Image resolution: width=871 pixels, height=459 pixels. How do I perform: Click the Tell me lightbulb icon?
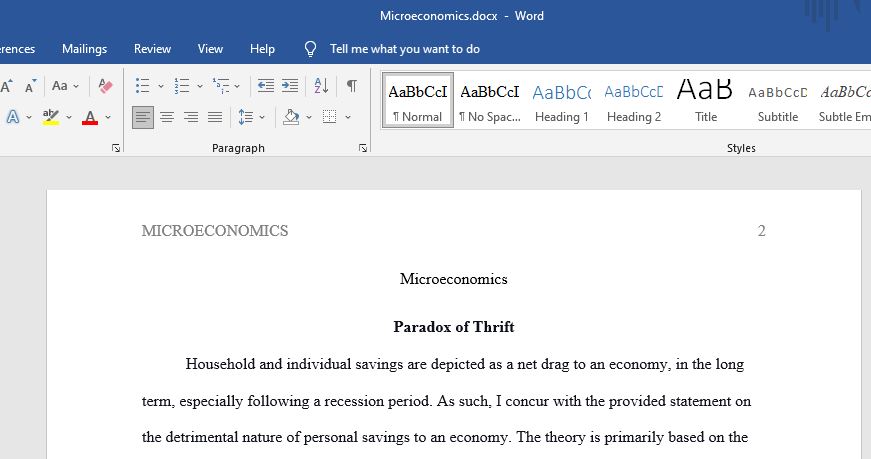311,49
